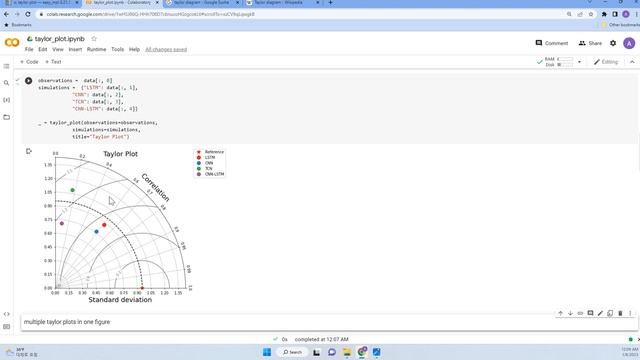Open the find and replace sidebar icon

7,83
